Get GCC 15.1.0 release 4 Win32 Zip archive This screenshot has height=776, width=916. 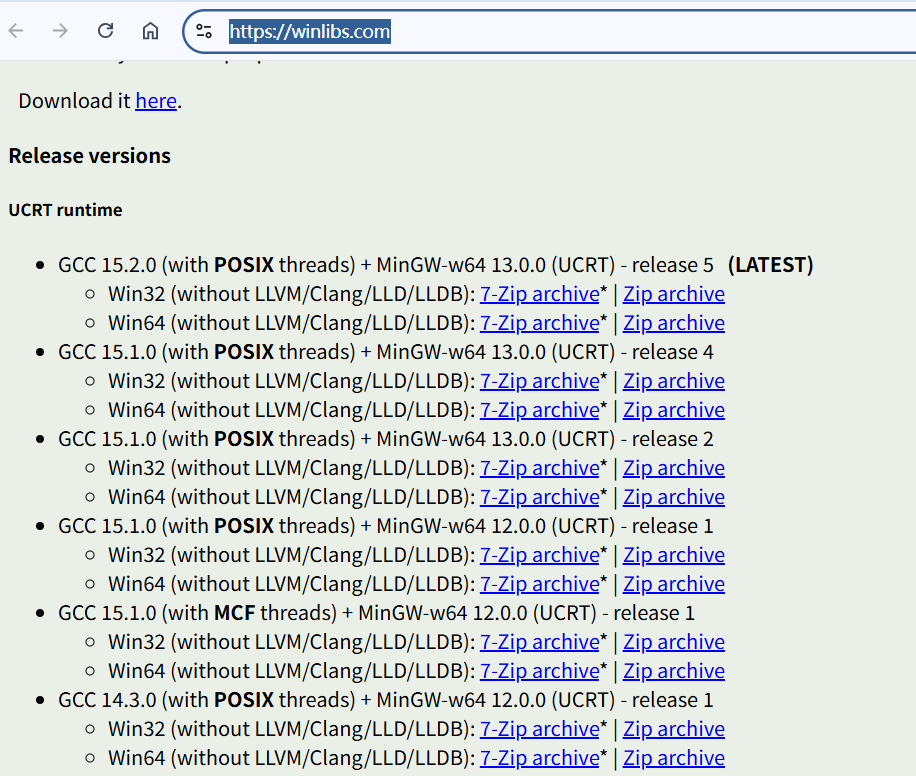[x=673, y=381]
